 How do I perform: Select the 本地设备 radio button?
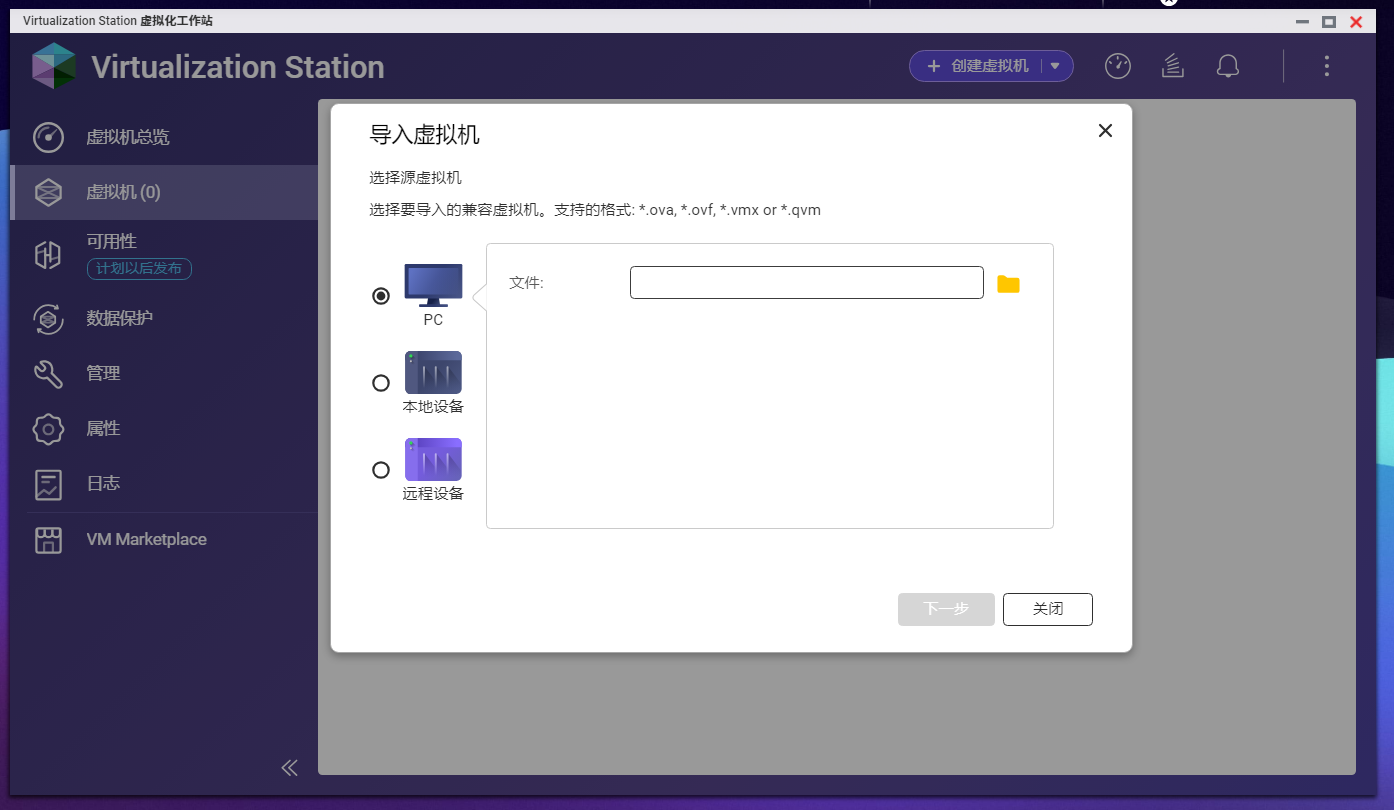point(381,383)
